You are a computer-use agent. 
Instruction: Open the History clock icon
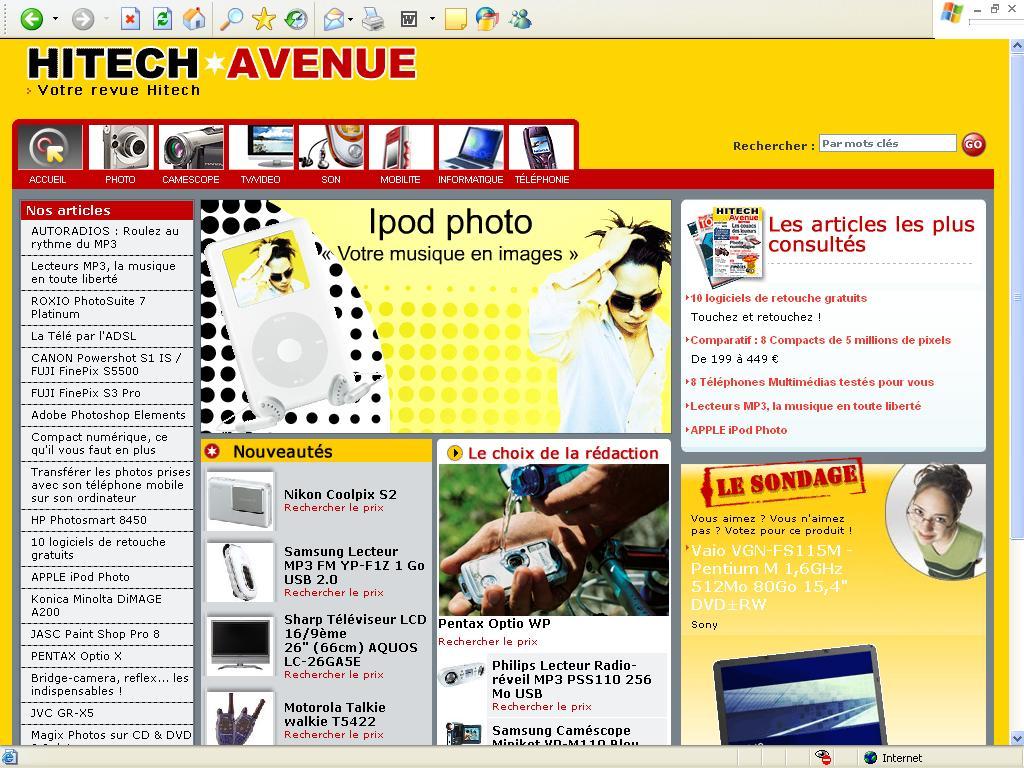coord(296,19)
